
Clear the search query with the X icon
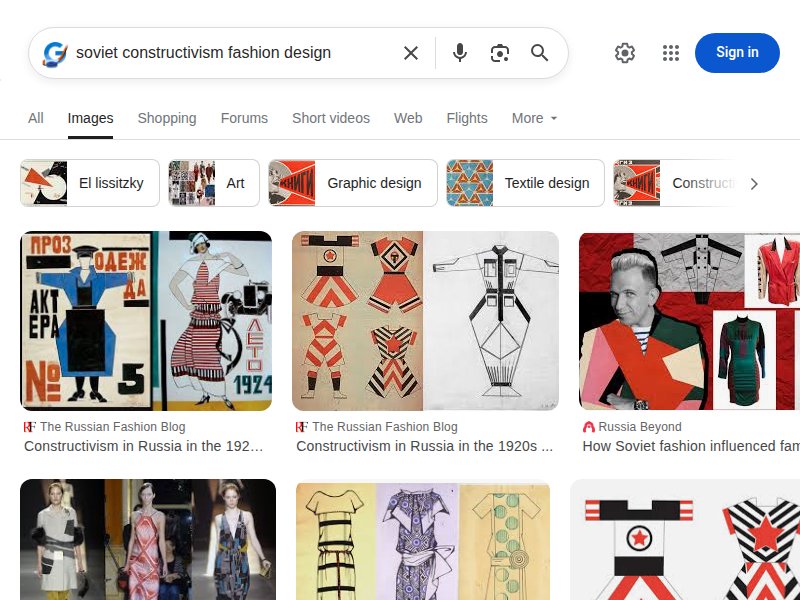click(x=411, y=53)
